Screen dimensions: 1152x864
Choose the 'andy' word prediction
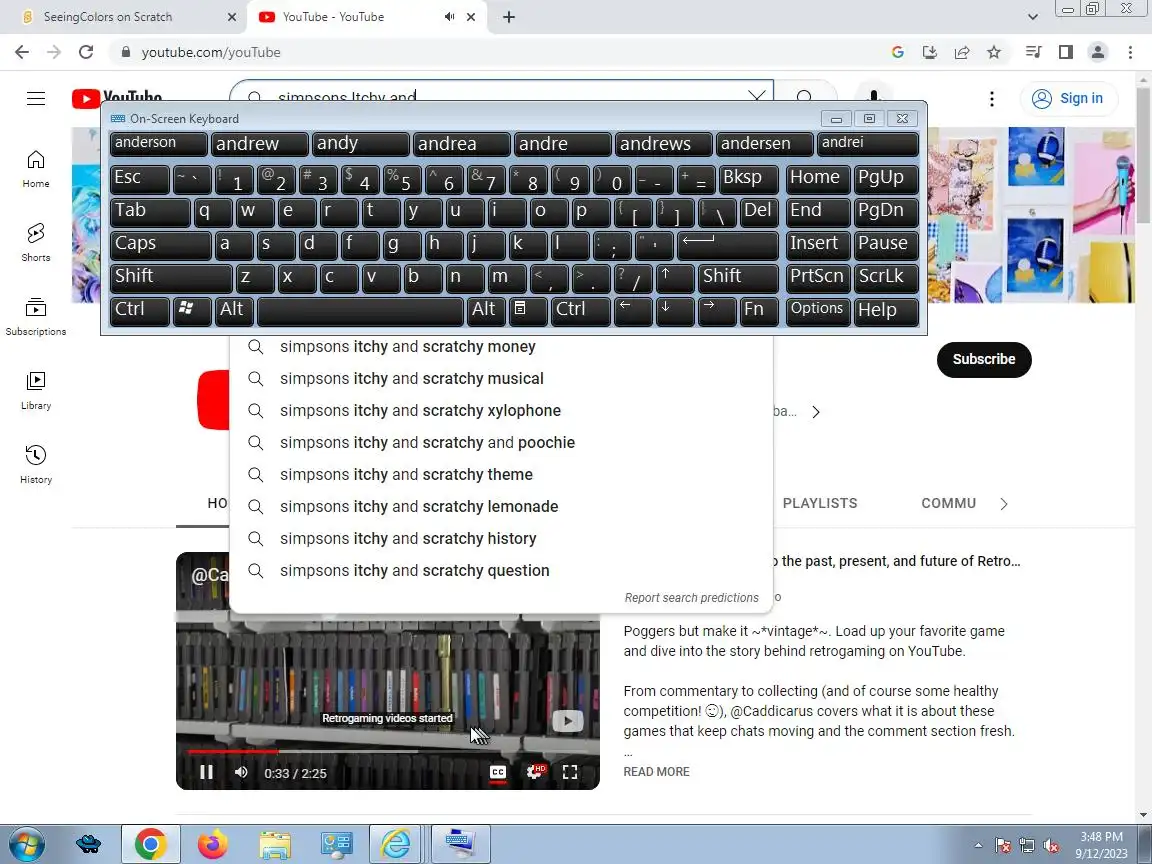(x=360, y=144)
